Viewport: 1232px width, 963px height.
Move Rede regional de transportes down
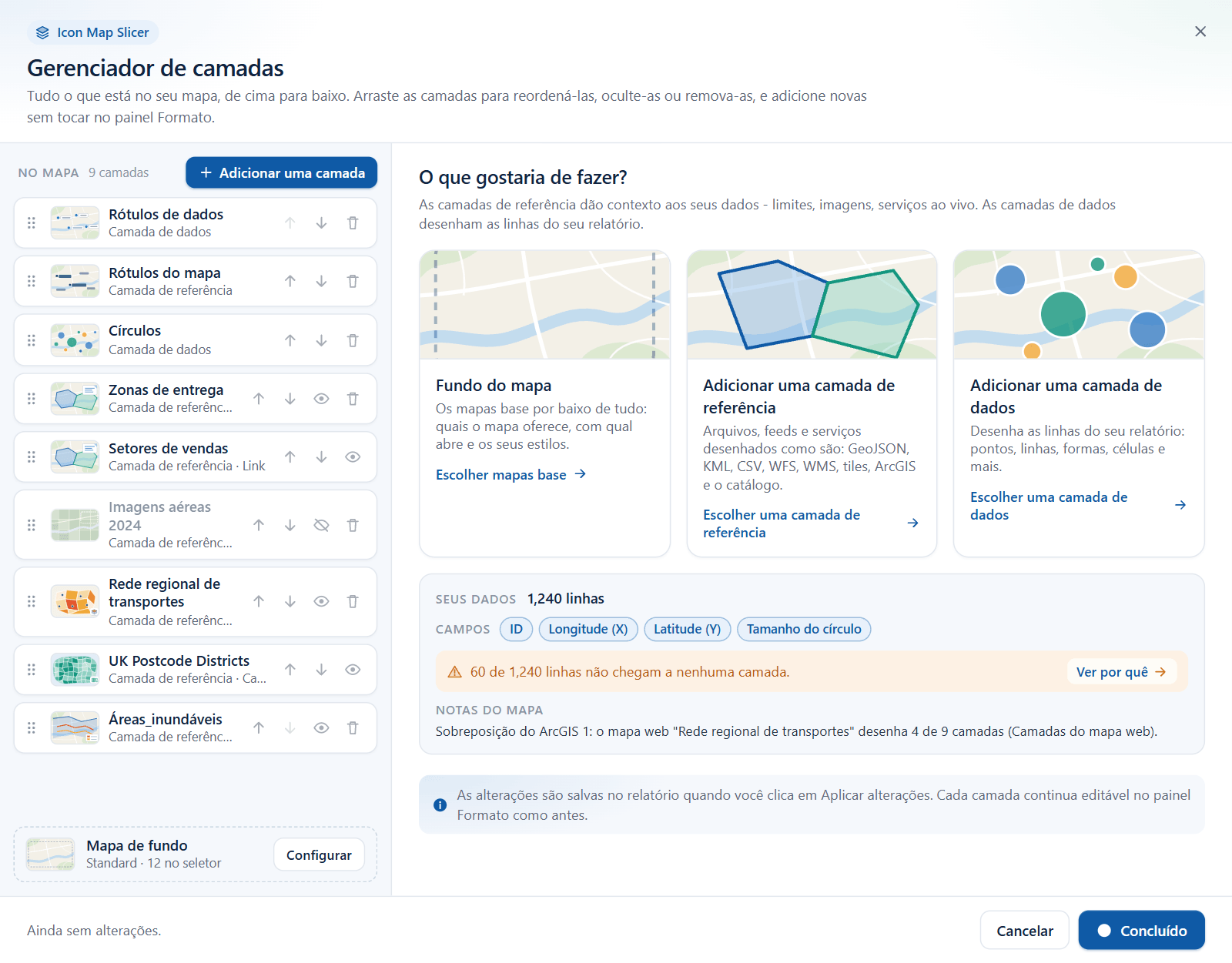coord(290,602)
